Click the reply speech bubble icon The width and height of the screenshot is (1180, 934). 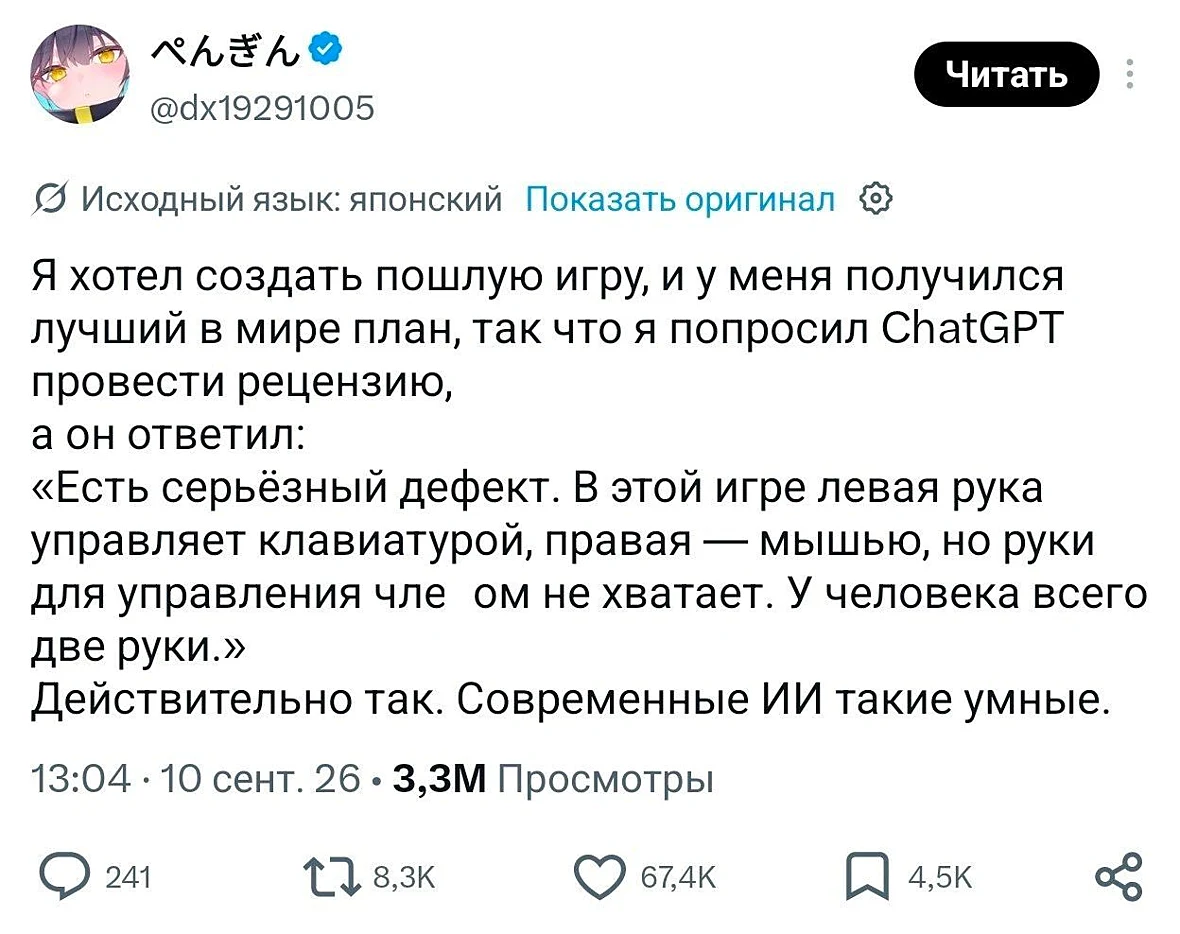(65, 877)
